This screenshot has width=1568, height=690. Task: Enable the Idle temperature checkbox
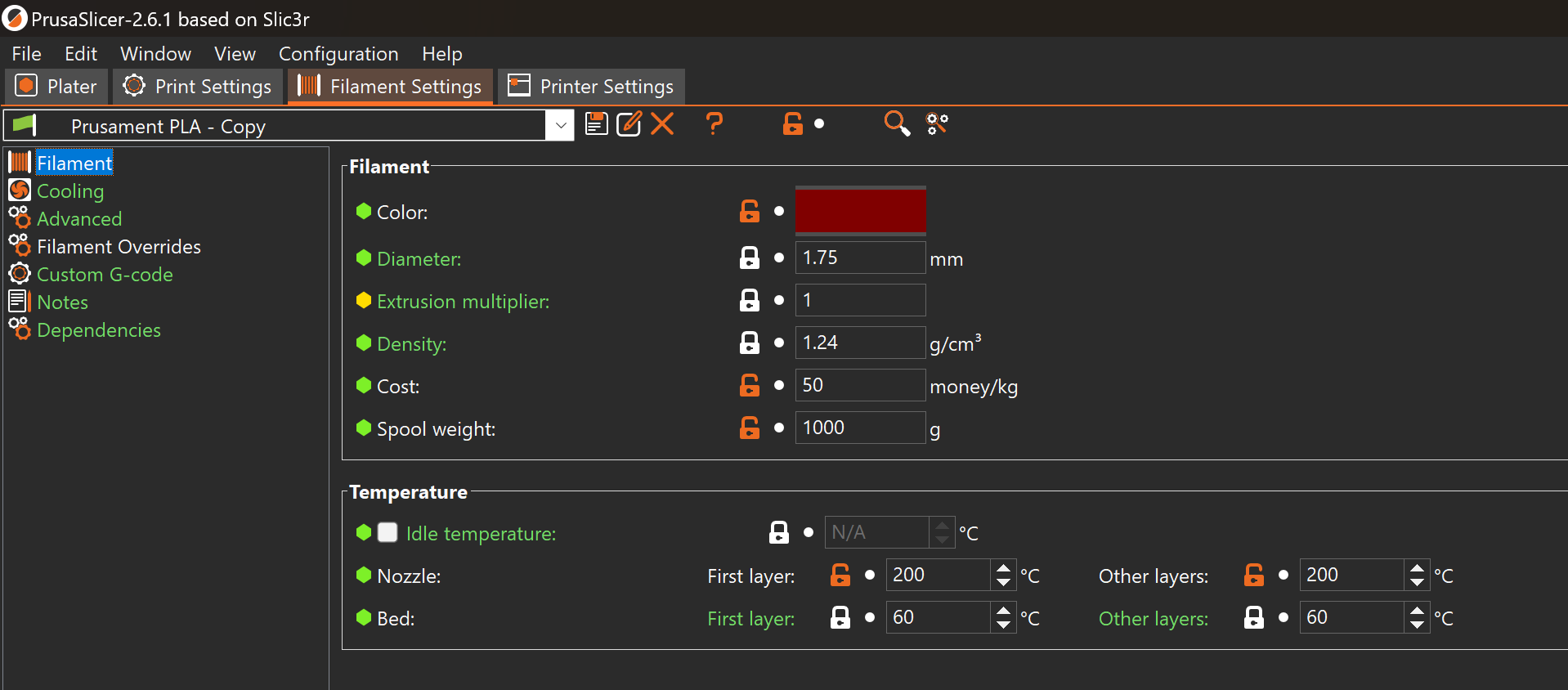point(388,533)
